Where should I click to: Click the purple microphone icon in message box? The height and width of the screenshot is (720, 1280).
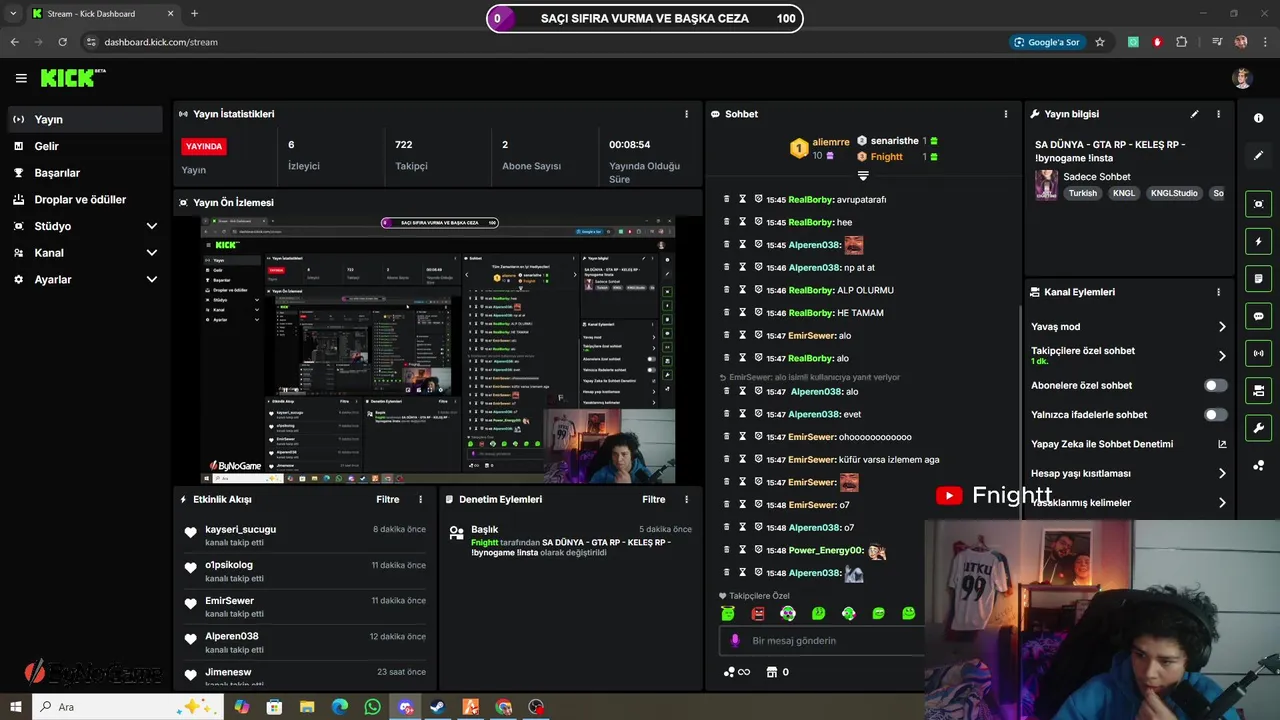pos(735,640)
